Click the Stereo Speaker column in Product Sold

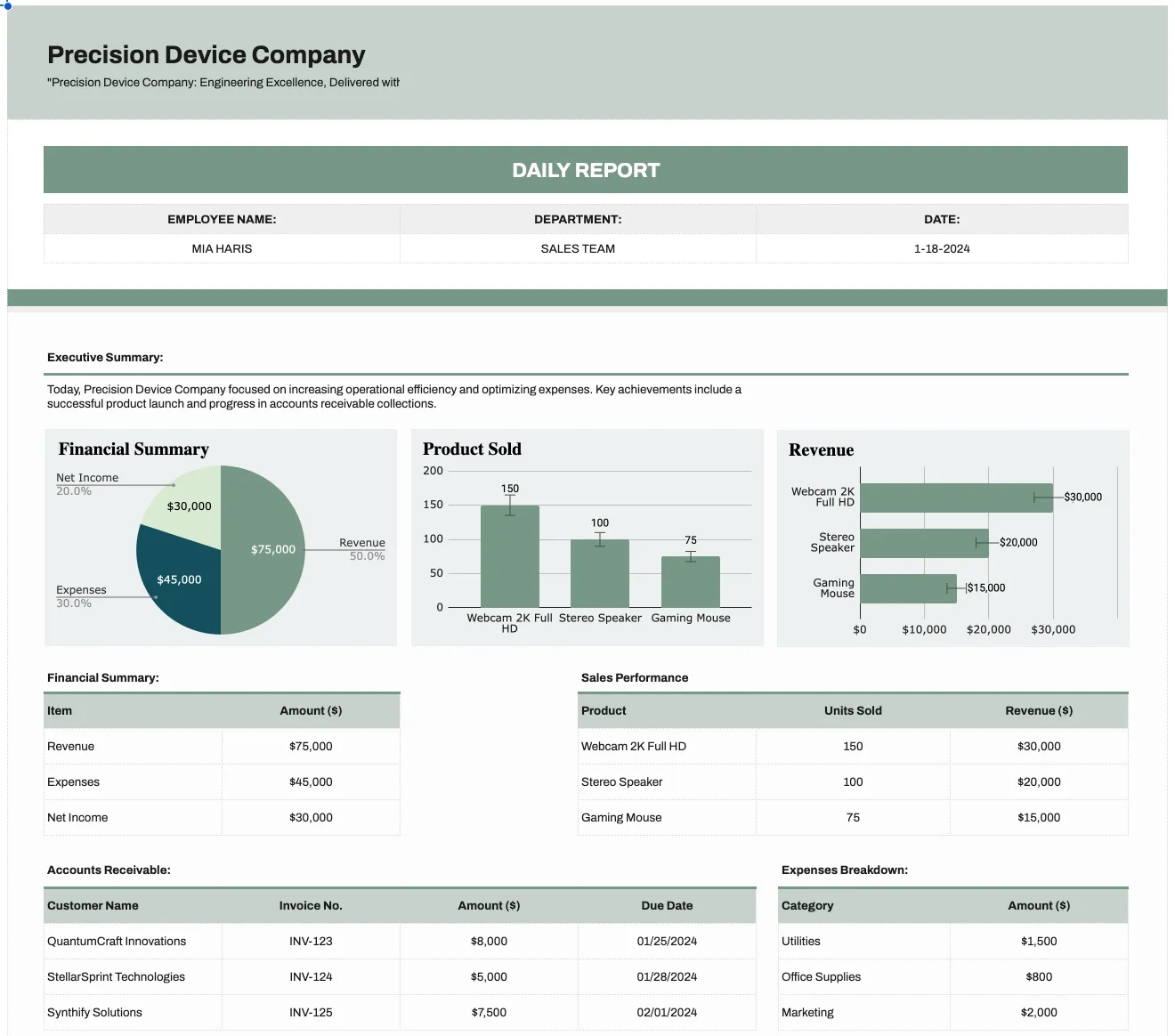click(600, 573)
